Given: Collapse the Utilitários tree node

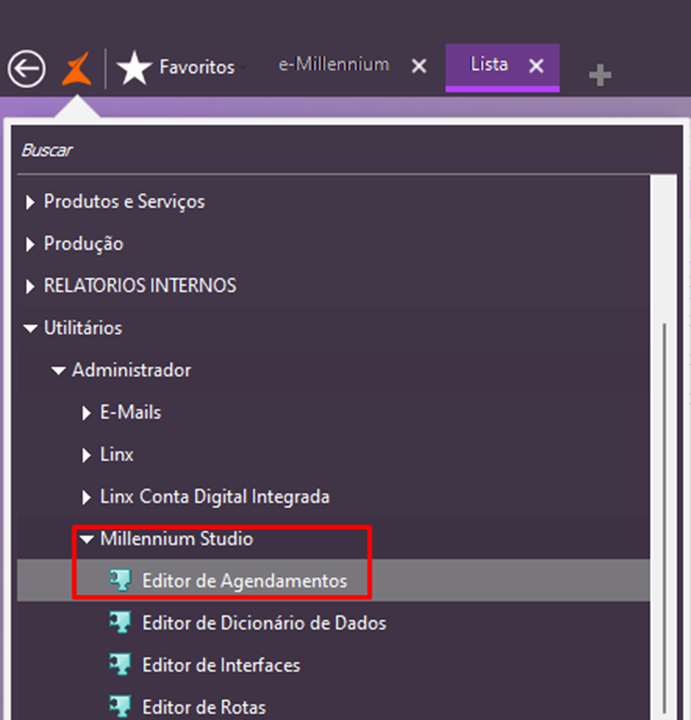Looking at the screenshot, I should tap(29, 328).
